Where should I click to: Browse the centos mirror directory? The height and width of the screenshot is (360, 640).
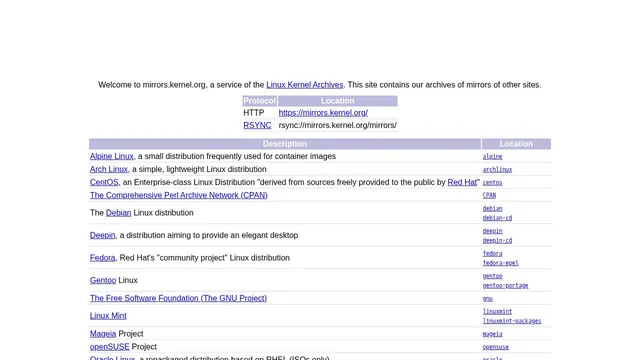pyautogui.click(x=492, y=182)
